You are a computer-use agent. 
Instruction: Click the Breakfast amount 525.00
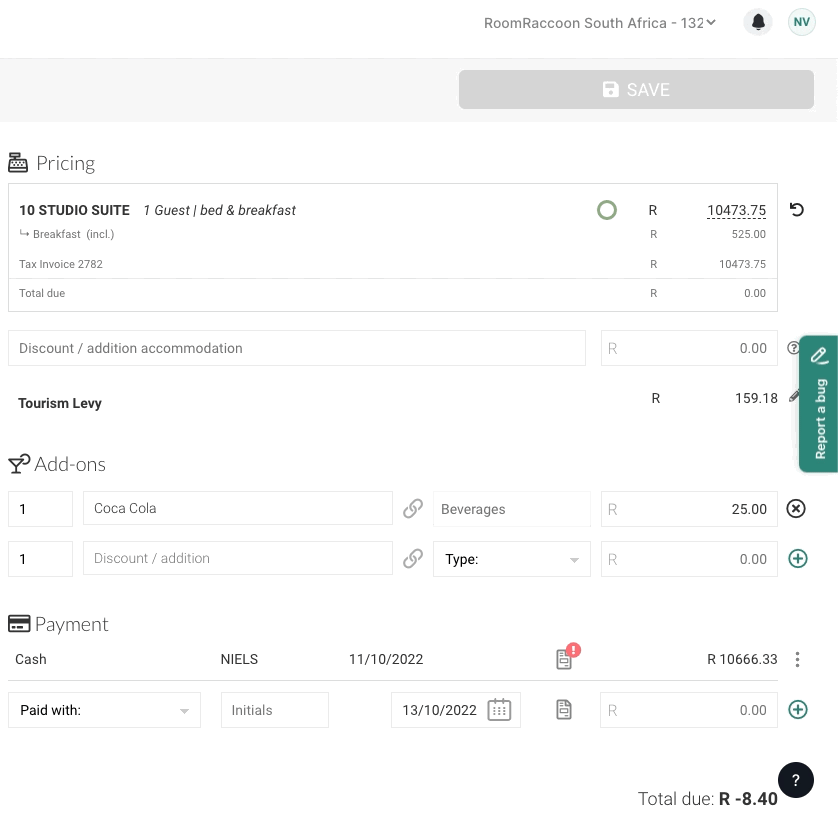point(748,234)
